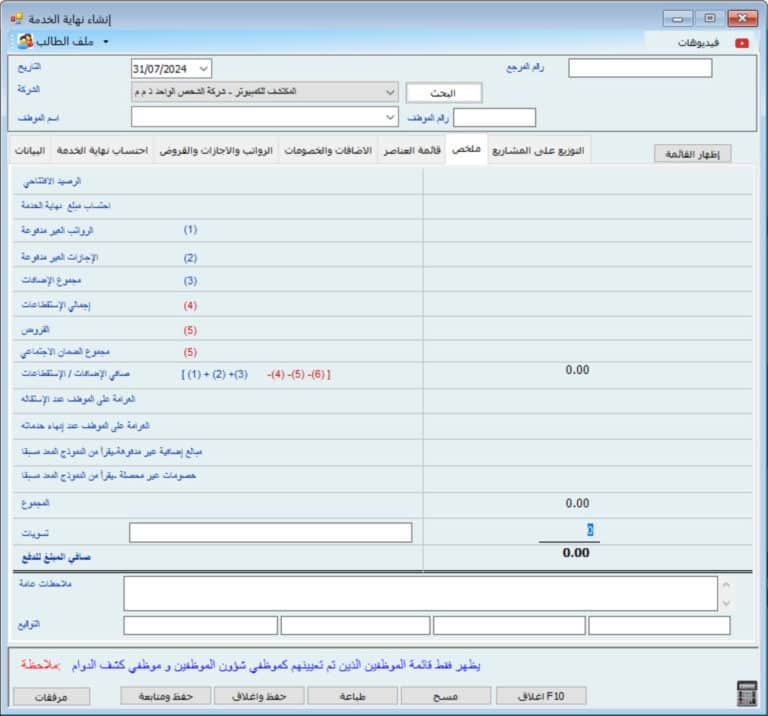Focus the رقم الموظف employee number field

pos(494,118)
